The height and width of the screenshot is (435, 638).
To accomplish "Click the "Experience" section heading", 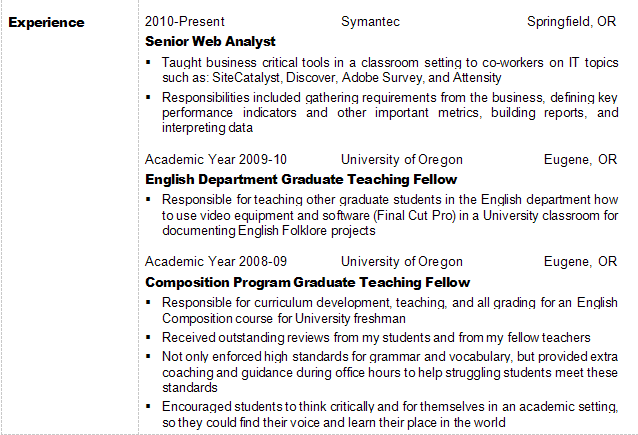I will tap(46, 22).
